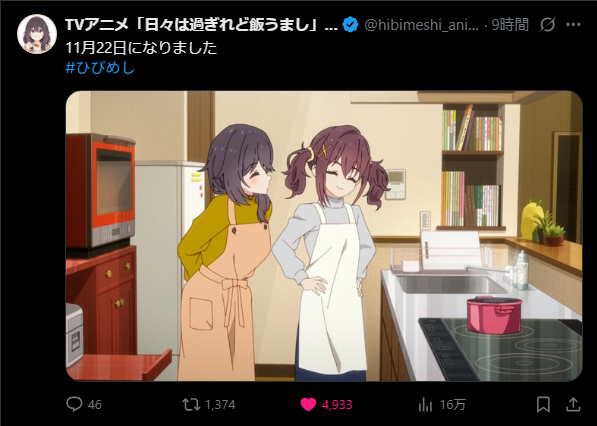Image resolution: width=597 pixels, height=426 pixels.
Task: Click the 1,374 reposts count
Action: [220, 404]
